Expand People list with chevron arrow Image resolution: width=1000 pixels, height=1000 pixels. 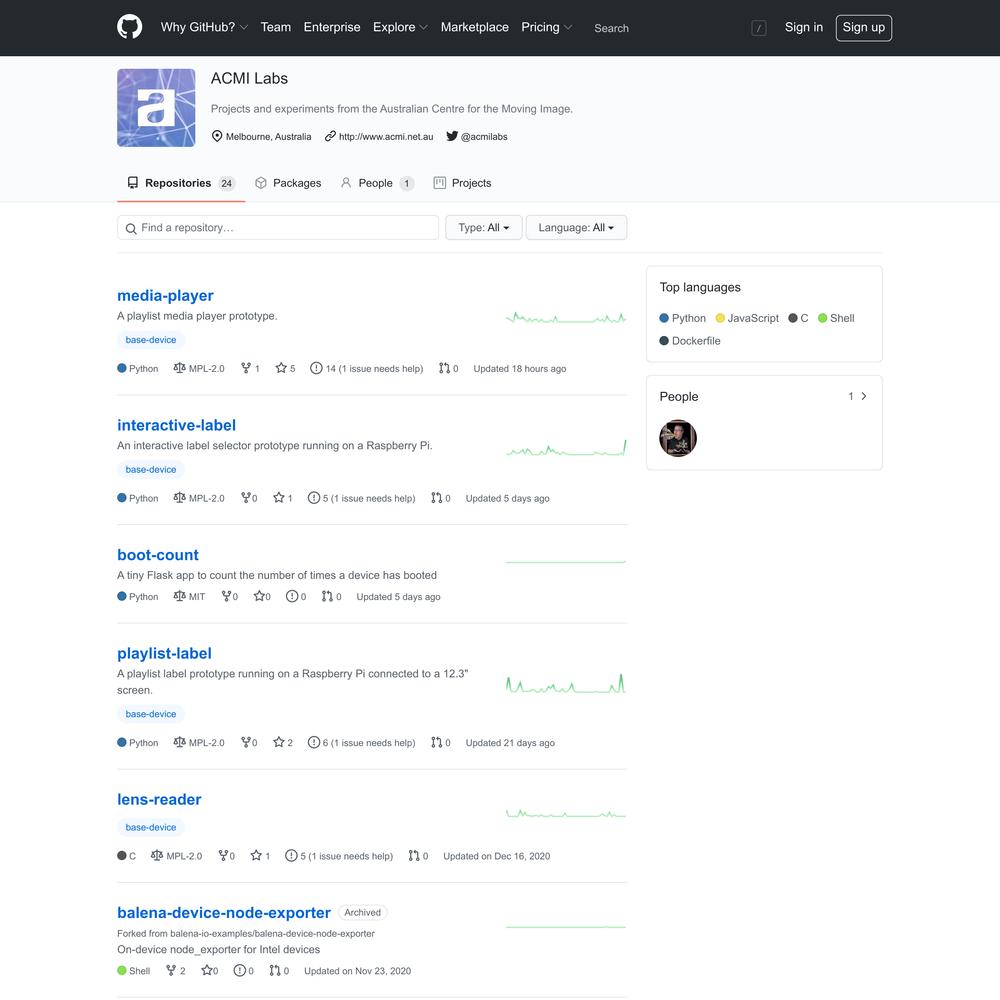click(864, 396)
